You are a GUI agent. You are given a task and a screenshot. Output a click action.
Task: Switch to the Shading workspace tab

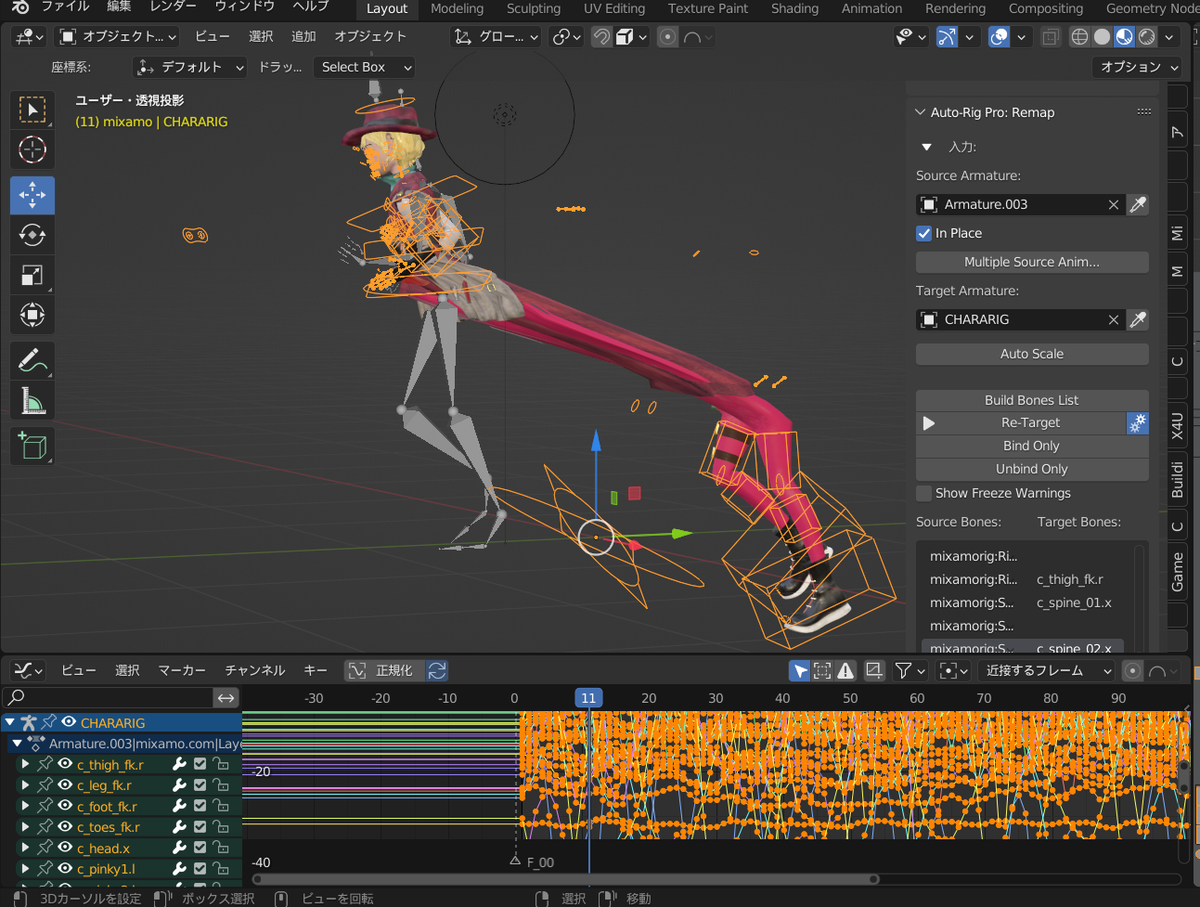tap(795, 9)
